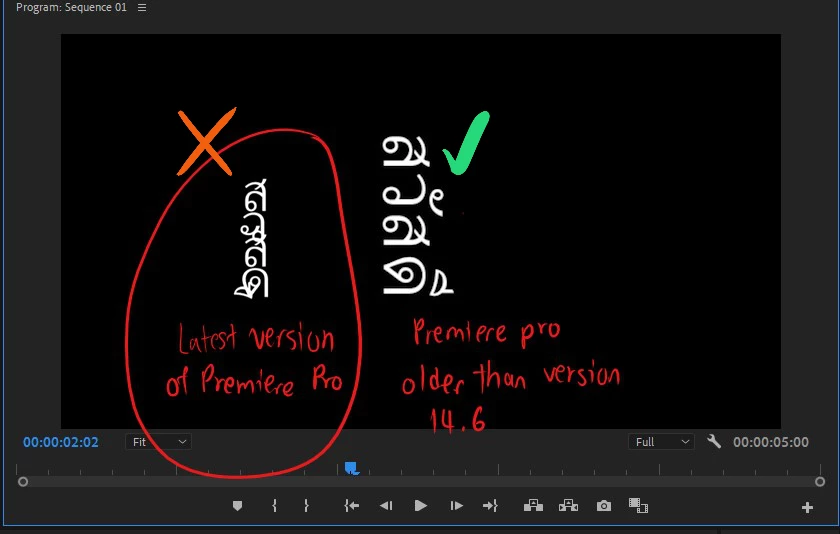This screenshot has width=840, height=534.
Task: Click the duration timecode 00:00:05:00
Action: tap(771, 442)
